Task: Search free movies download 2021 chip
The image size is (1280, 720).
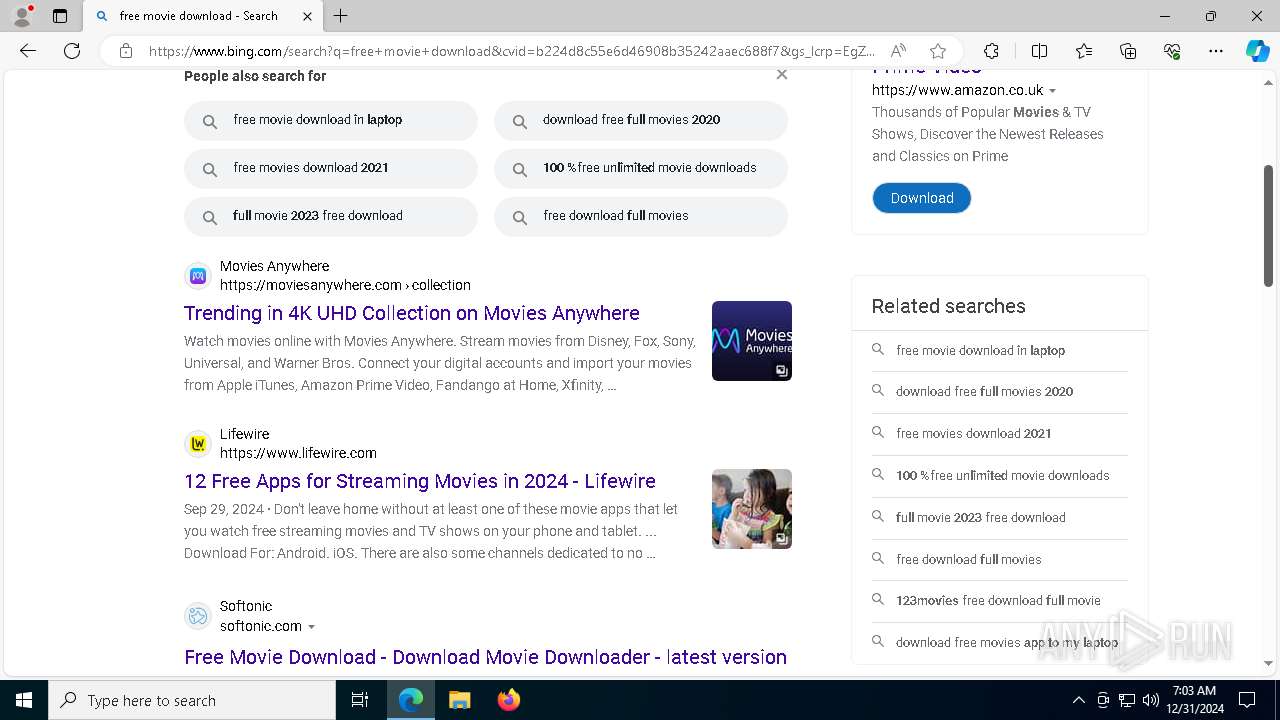Action: point(331,168)
